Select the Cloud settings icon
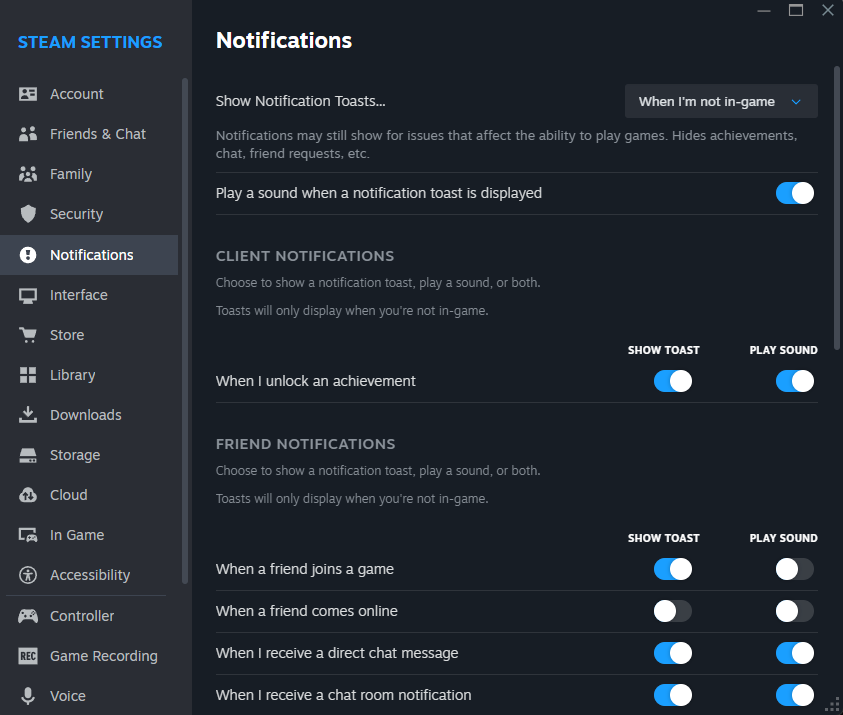This screenshot has width=843, height=715. point(27,494)
